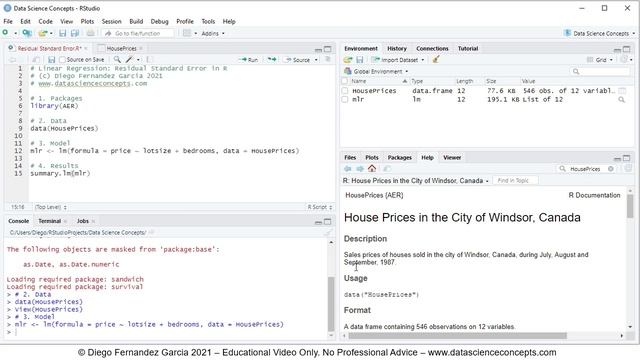Go forward in Help pane history
This screenshot has width=640, height=360.
coord(360,169)
